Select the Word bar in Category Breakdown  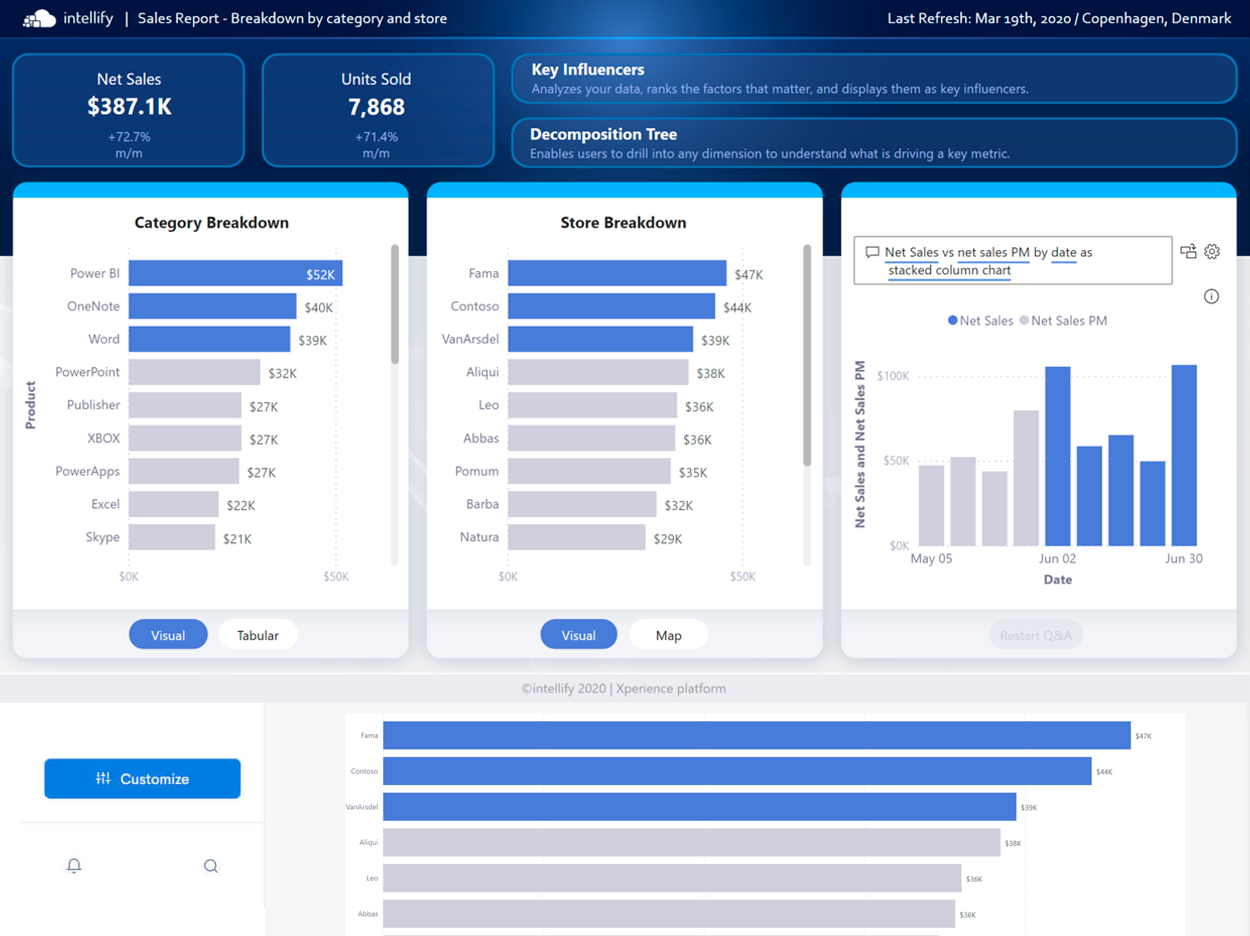coord(210,339)
